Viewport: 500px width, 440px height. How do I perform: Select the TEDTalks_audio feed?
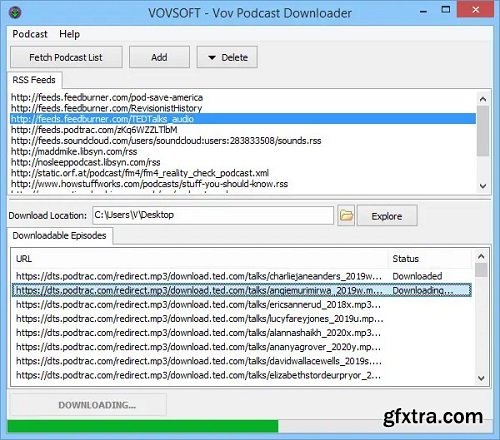(243, 119)
